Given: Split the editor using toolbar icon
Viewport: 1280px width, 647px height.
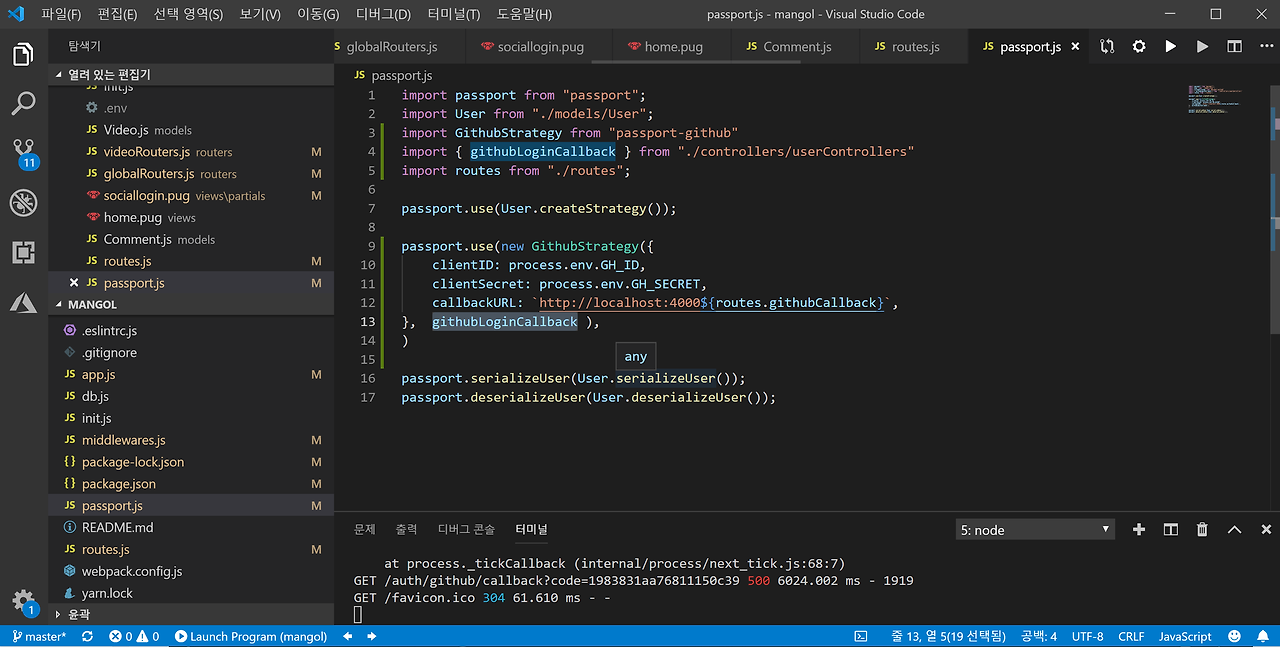Looking at the screenshot, I should tap(1234, 47).
